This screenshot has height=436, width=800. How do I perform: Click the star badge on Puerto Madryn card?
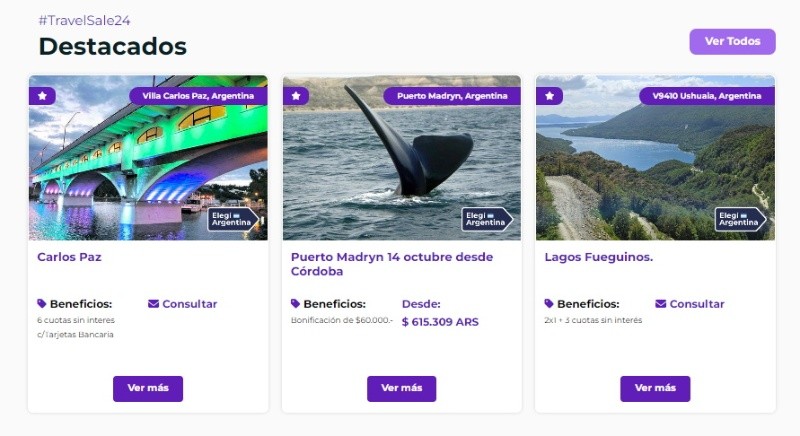click(x=296, y=96)
